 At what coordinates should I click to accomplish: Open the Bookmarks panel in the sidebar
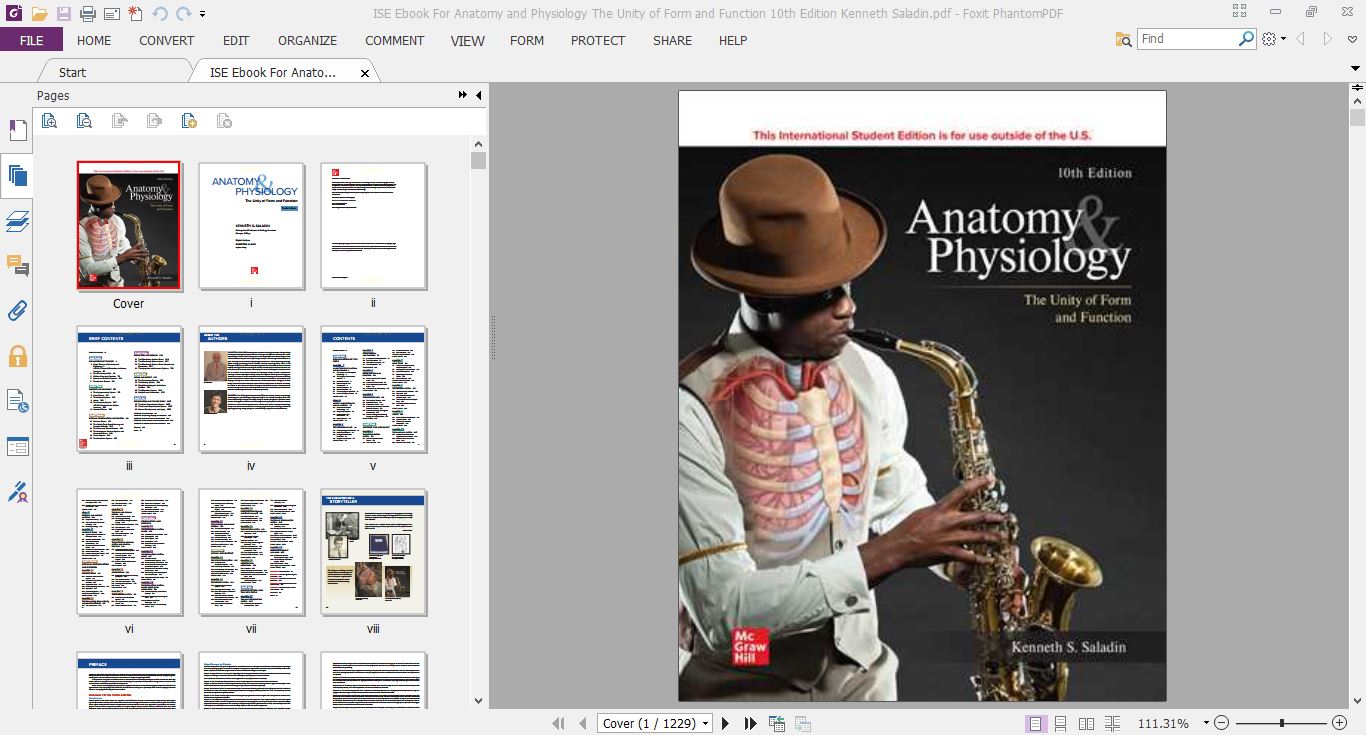click(x=18, y=131)
